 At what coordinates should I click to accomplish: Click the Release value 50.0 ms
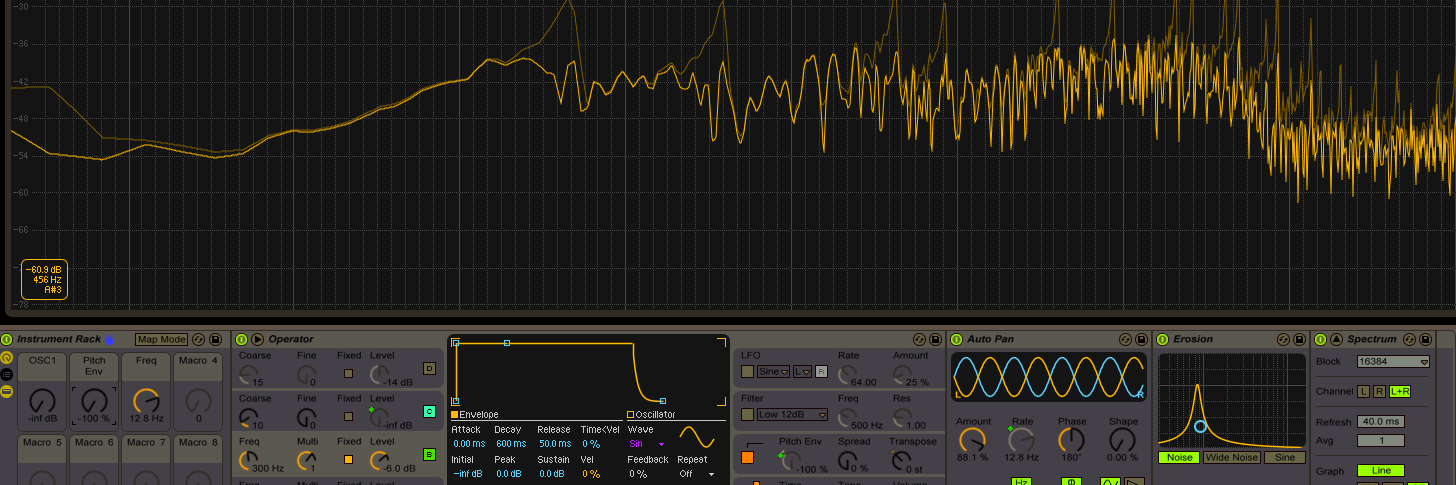tap(553, 443)
